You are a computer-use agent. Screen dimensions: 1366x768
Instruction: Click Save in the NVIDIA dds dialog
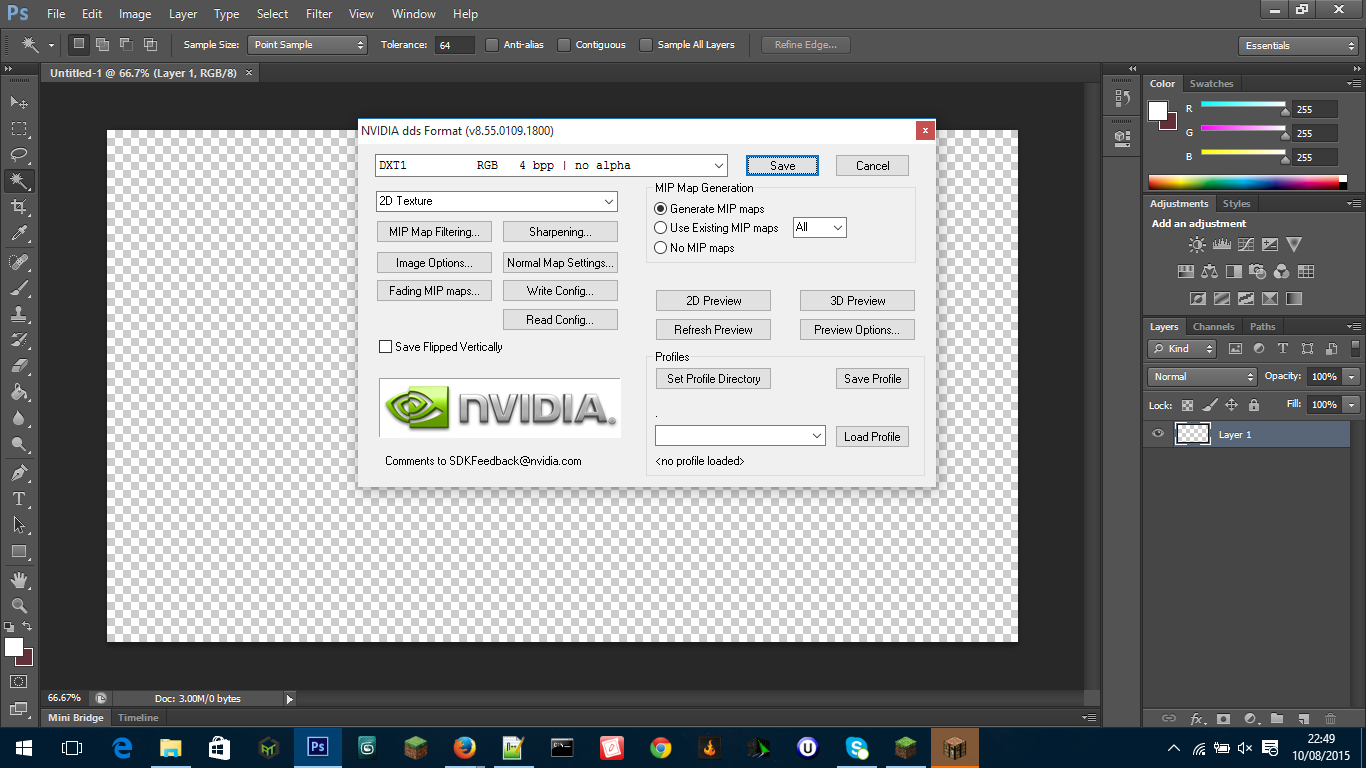pos(782,166)
